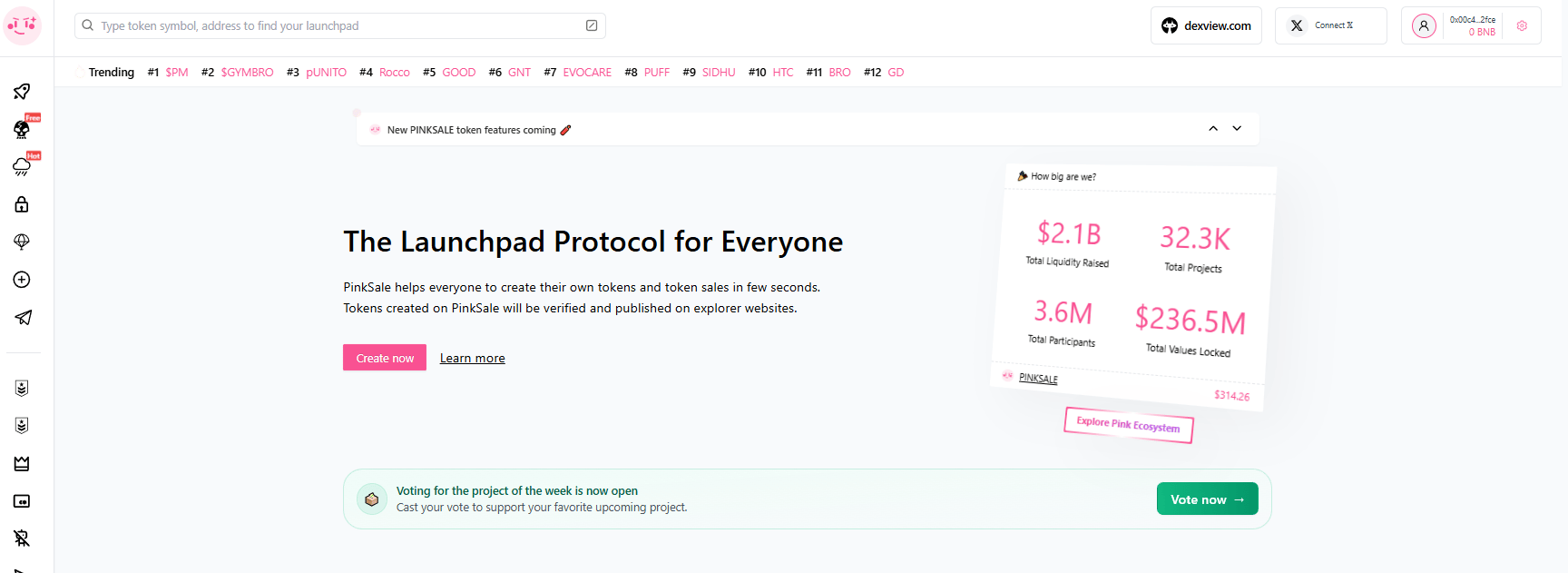Open the crown icon in sidebar
Screen dimensions: 1568x573
pyautogui.click(x=22, y=463)
